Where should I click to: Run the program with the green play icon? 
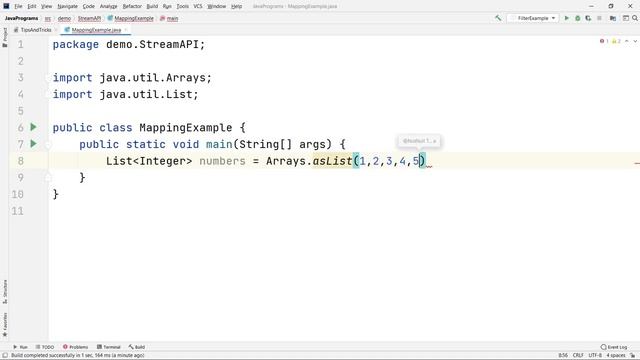(x=567, y=18)
